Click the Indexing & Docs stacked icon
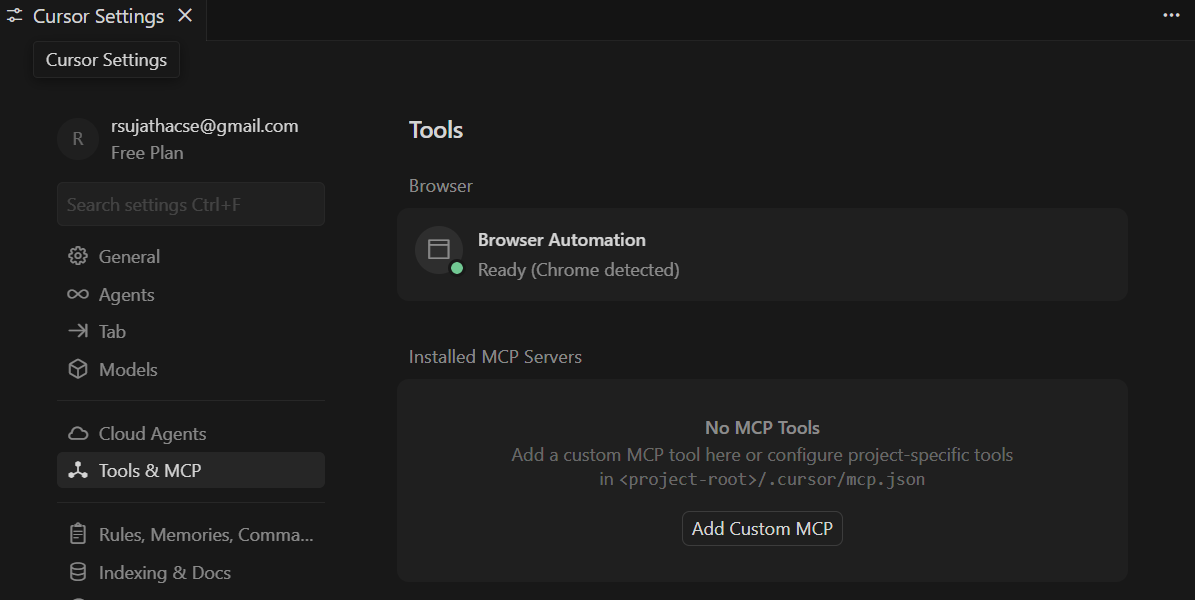Image resolution: width=1195 pixels, height=600 pixels. pos(78,572)
